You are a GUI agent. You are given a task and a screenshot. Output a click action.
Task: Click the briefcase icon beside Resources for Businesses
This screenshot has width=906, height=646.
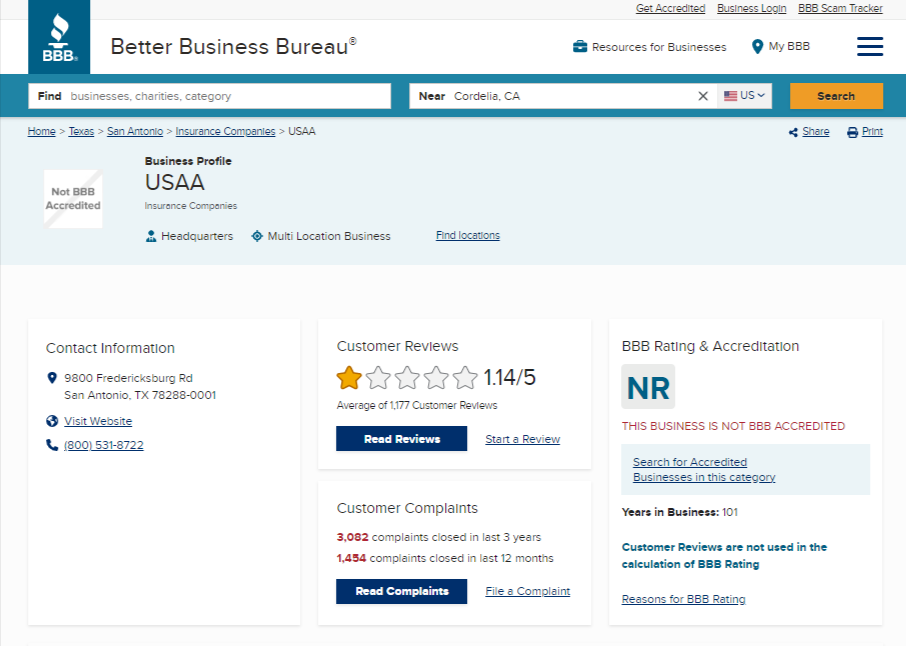pos(580,47)
